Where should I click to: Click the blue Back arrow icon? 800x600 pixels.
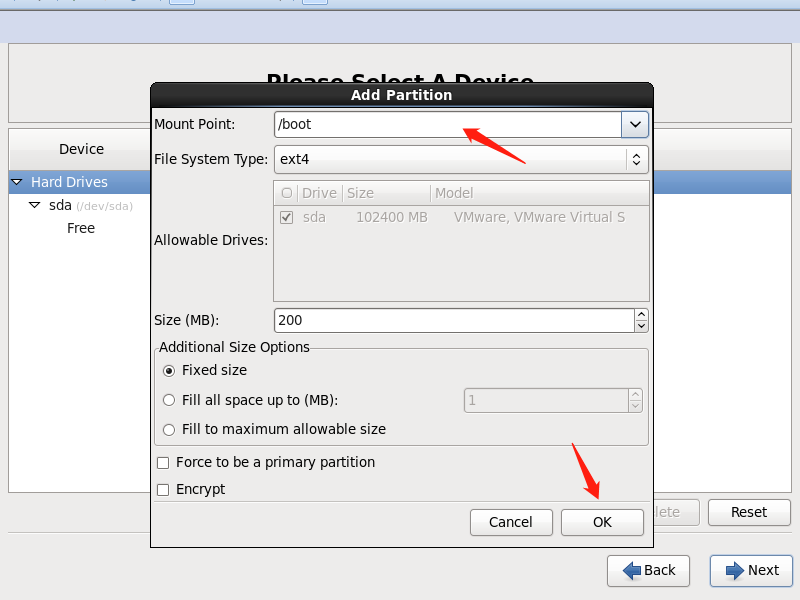click(632, 570)
